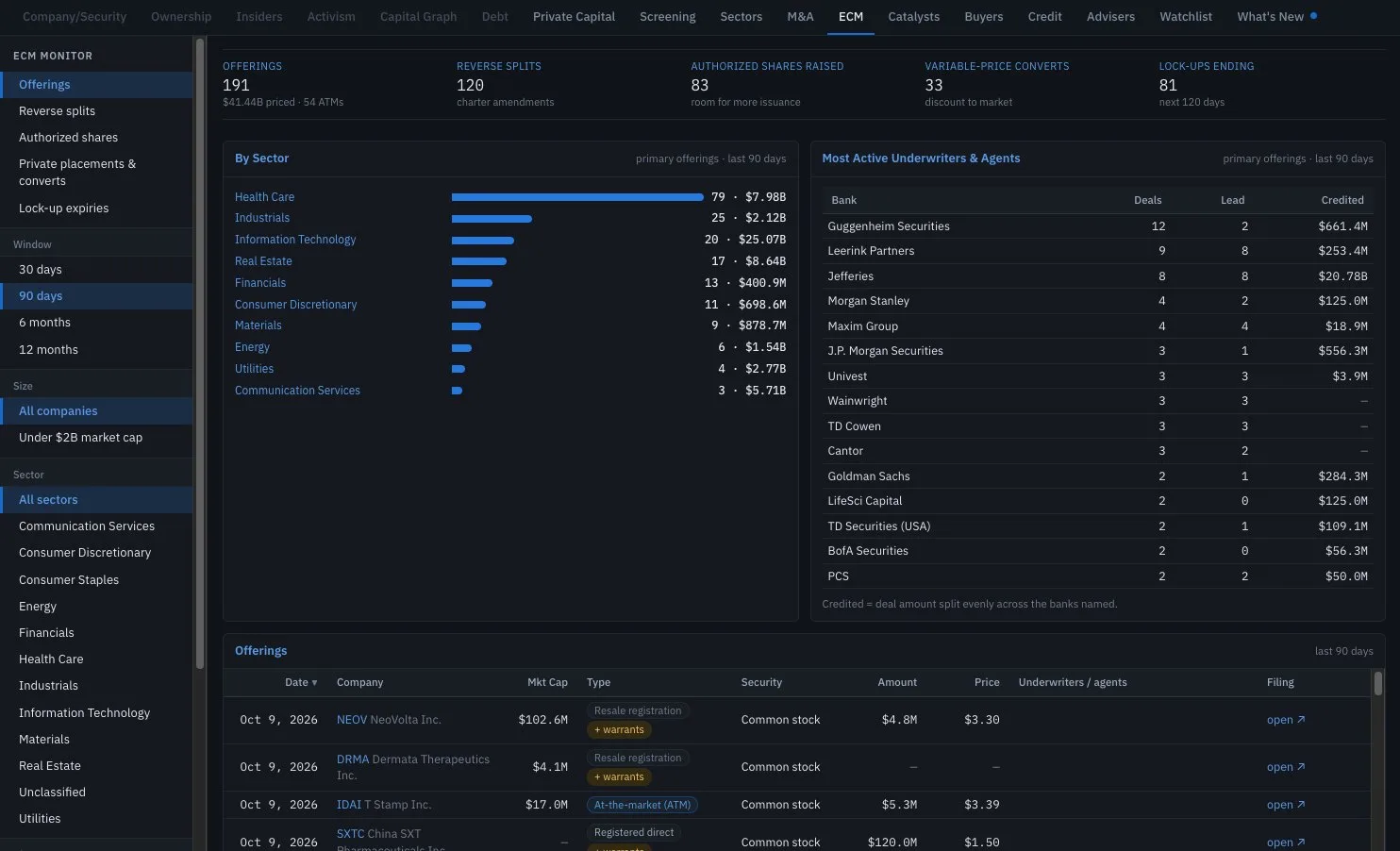Filter sidebar sector to Consumer Staples

click(x=96, y=580)
